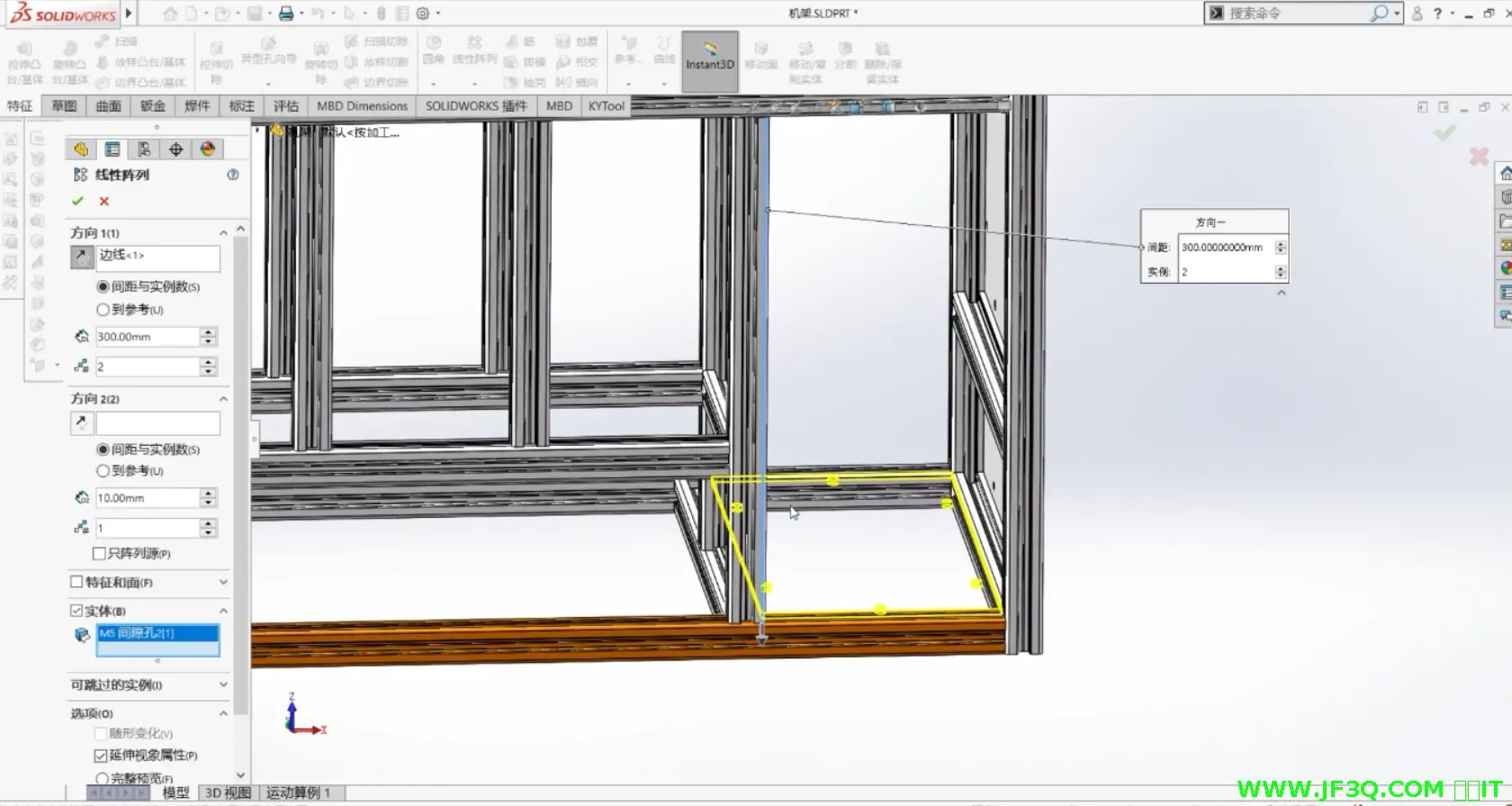Image resolution: width=1512 pixels, height=806 pixels.
Task: Enable the 只阵列源 checkbox
Action: coord(100,554)
